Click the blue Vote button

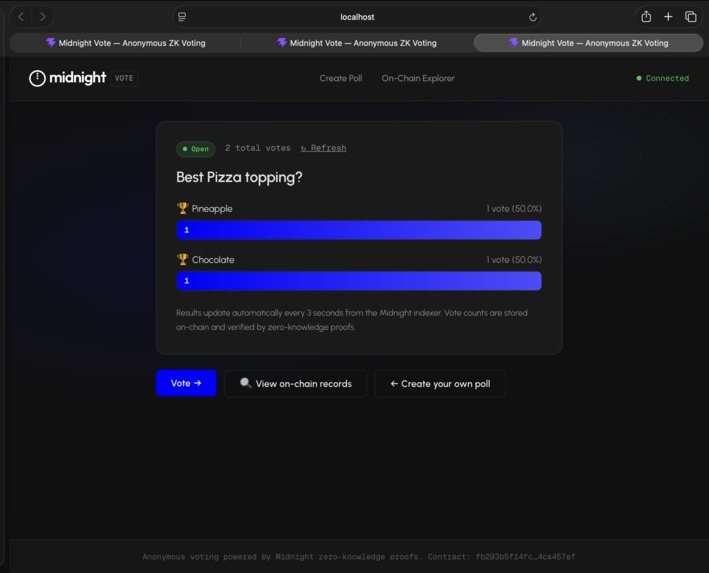point(186,383)
